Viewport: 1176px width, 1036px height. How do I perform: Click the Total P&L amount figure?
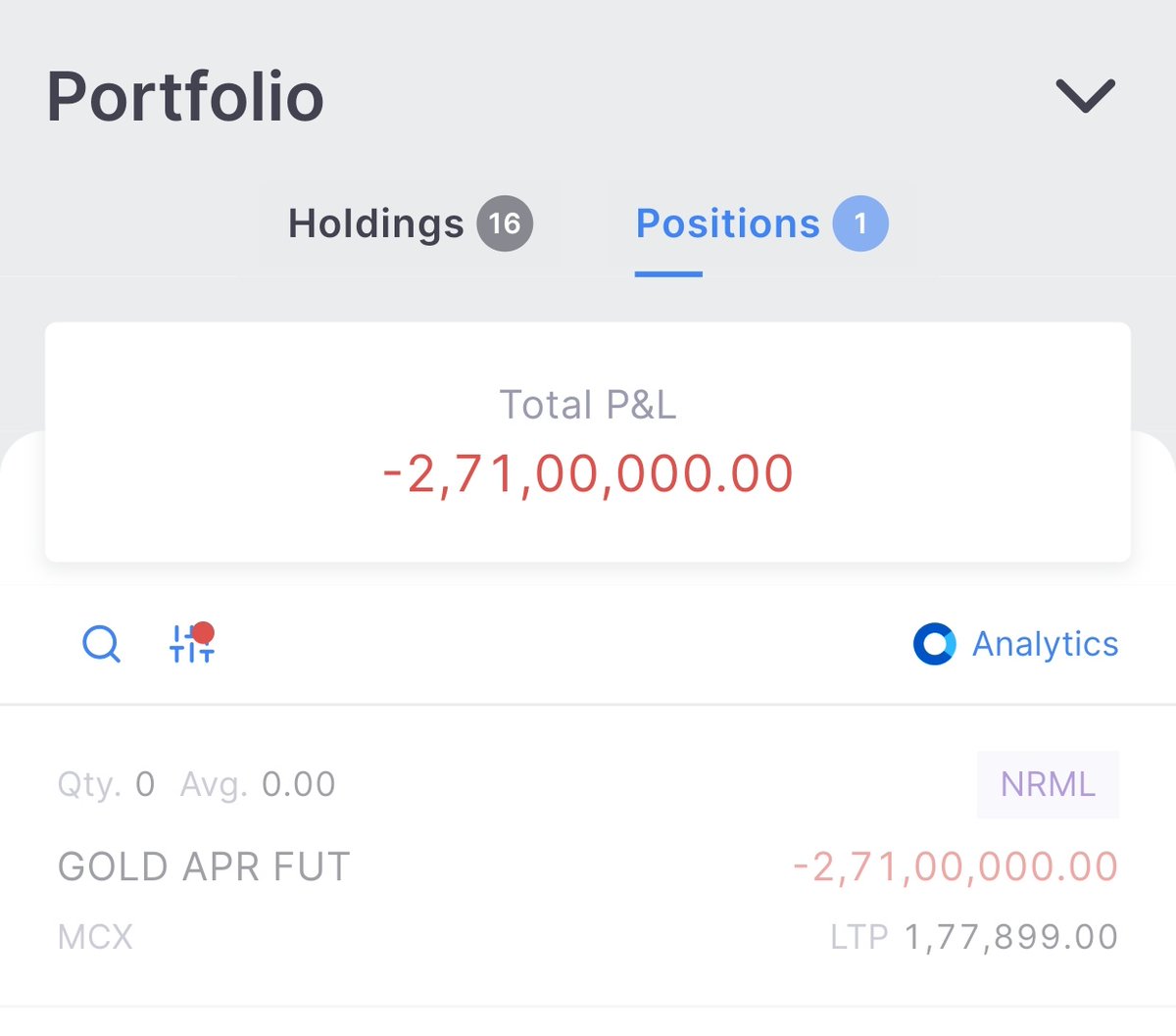[x=588, y=473]
